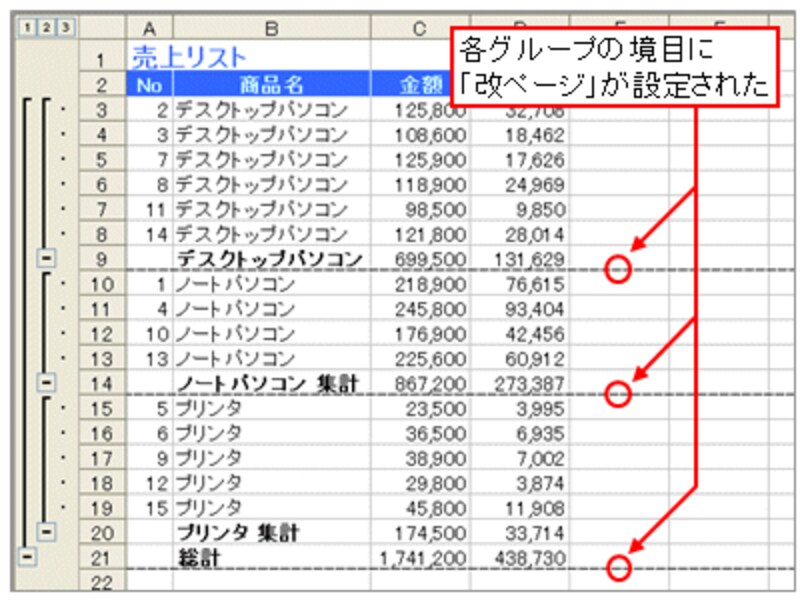The width and height of the screenshot is (800, 600).
Task: Click outline level 2 button
Action: [42, 28]
